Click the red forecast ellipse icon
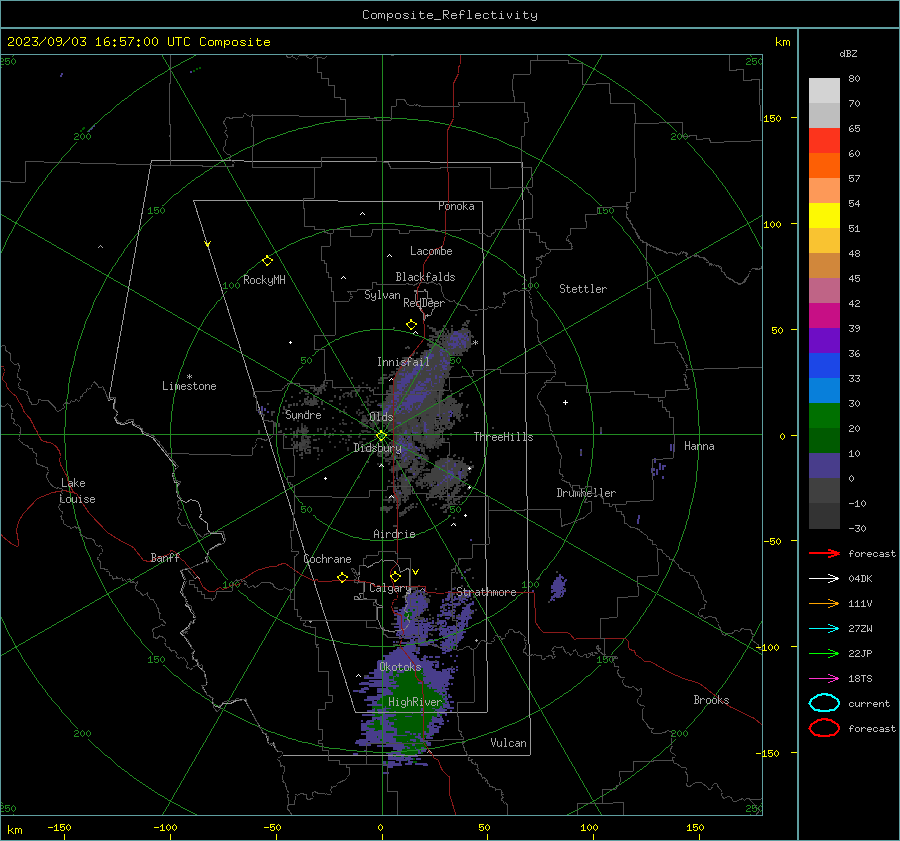Image resolution: width=900 pixels, height=841 pixels. [x=824, y=728]
